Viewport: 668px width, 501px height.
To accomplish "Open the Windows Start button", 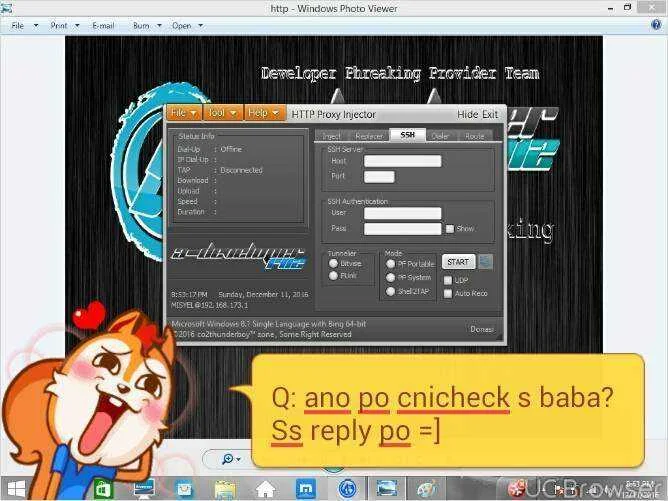I will coord(17,489).
